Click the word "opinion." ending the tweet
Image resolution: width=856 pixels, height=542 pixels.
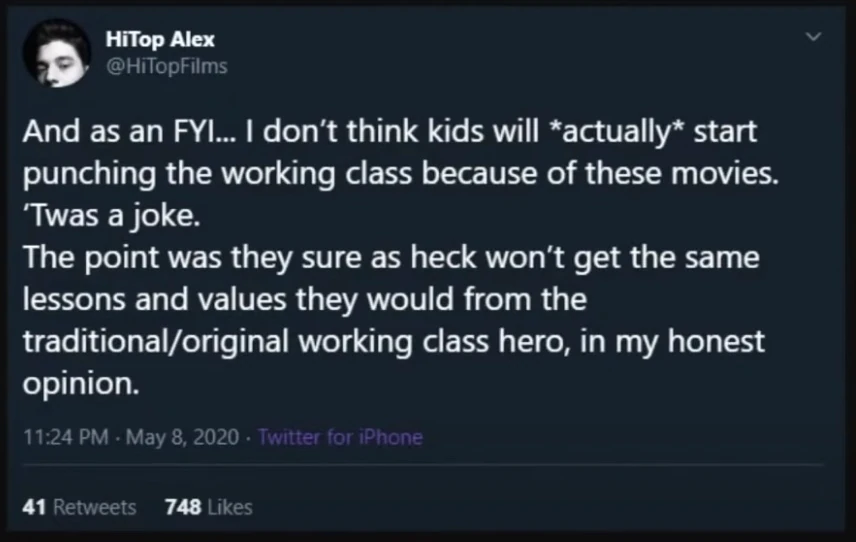80,384
